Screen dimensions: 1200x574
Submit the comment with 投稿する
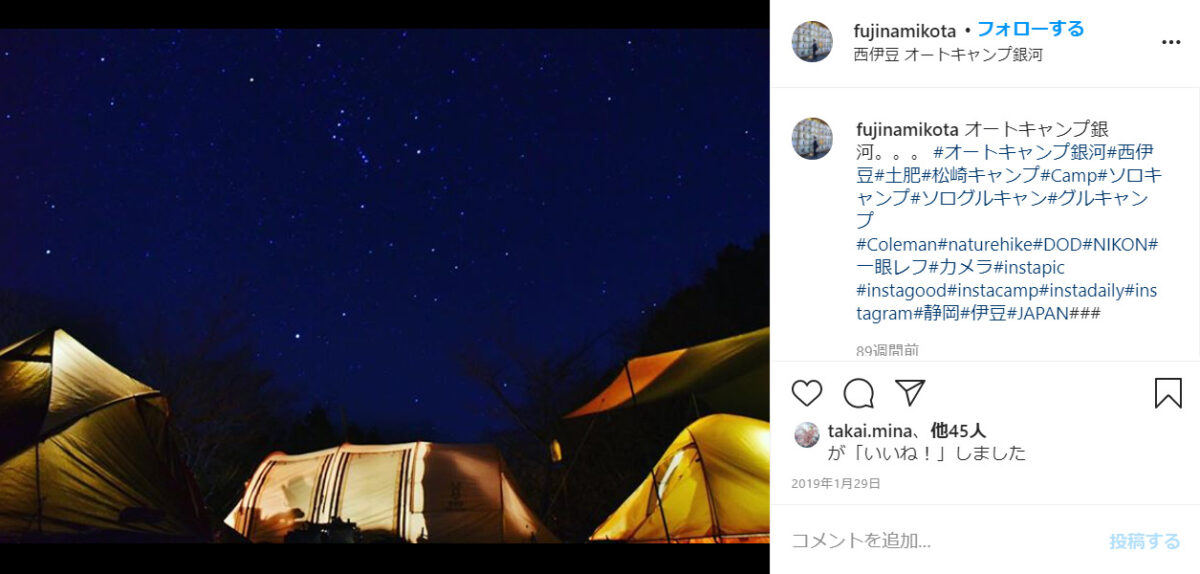pos(1144,541)
